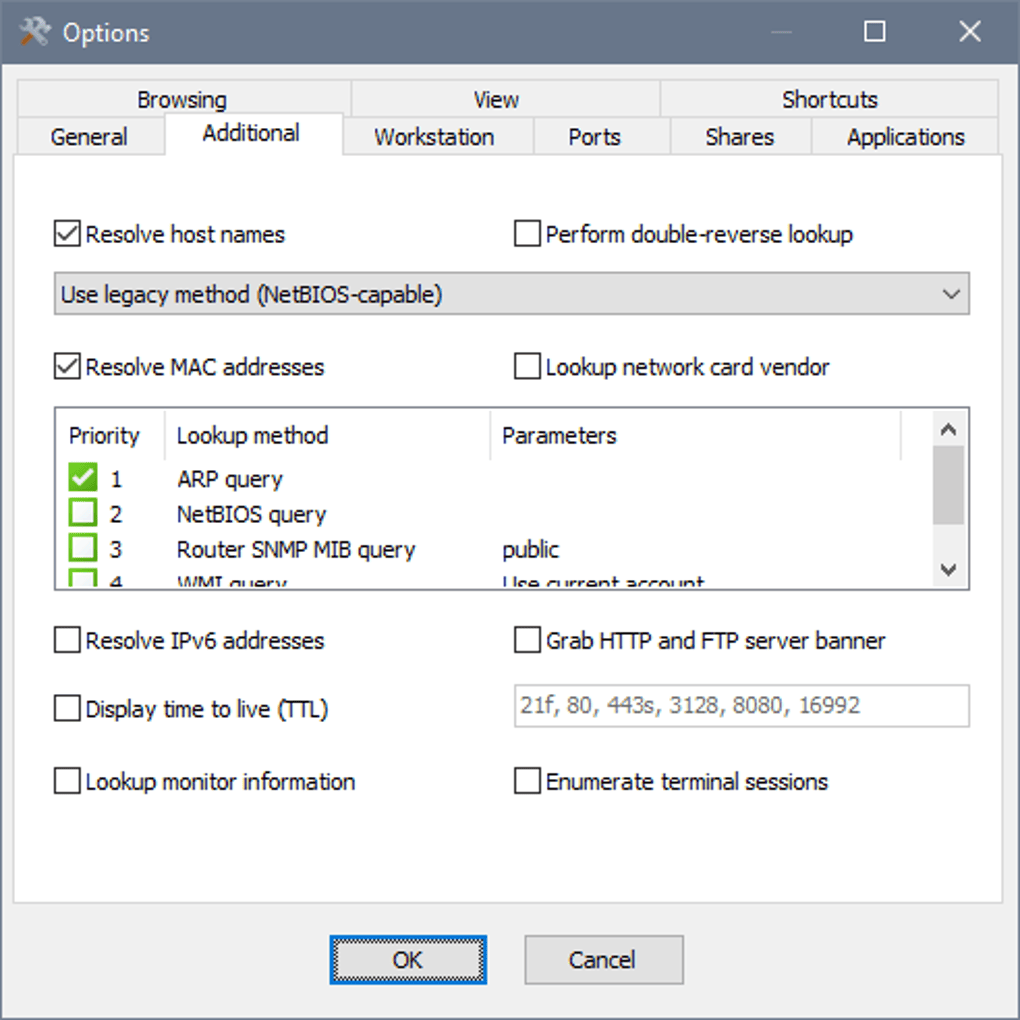Toggle Resolve host names checkbox
Image resolution: width=1020 pixels, height=1020 pixels.
click(68, 235)
